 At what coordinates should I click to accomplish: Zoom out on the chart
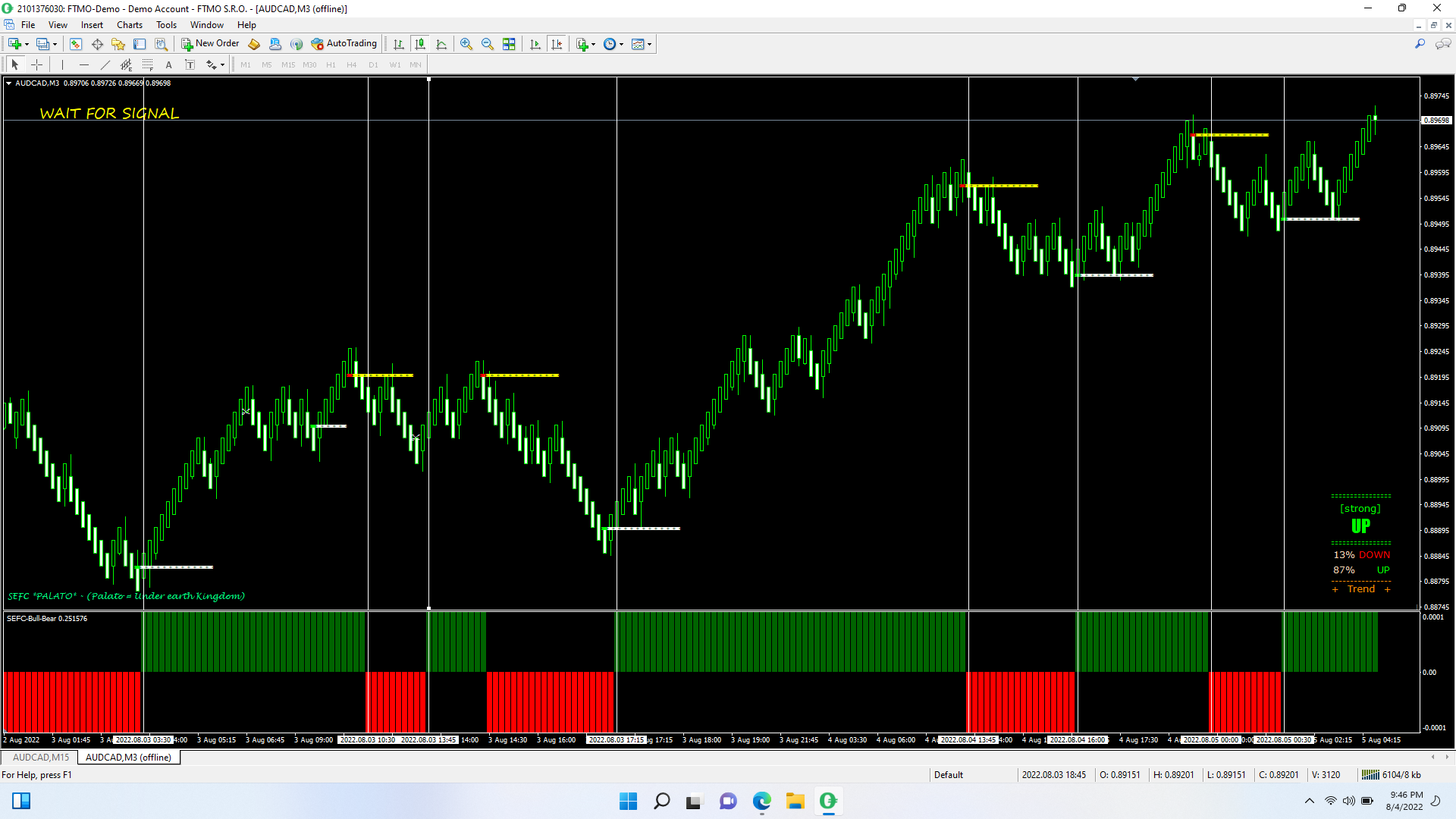point(488,44)
